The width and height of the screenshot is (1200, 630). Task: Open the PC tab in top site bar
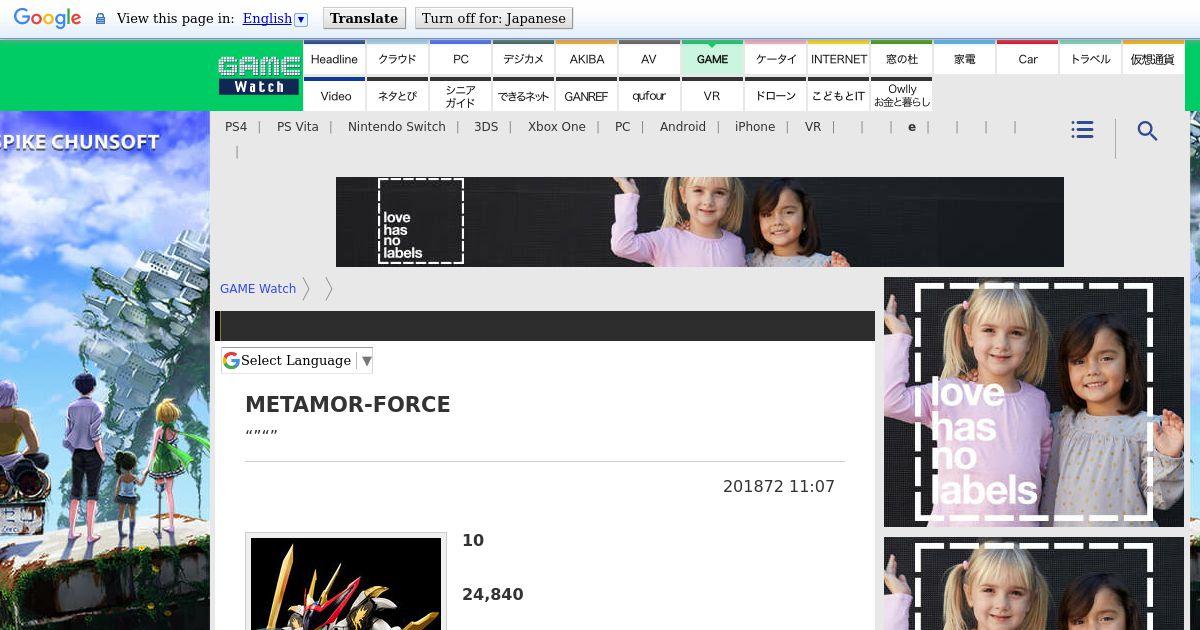(x=460, y=58)
